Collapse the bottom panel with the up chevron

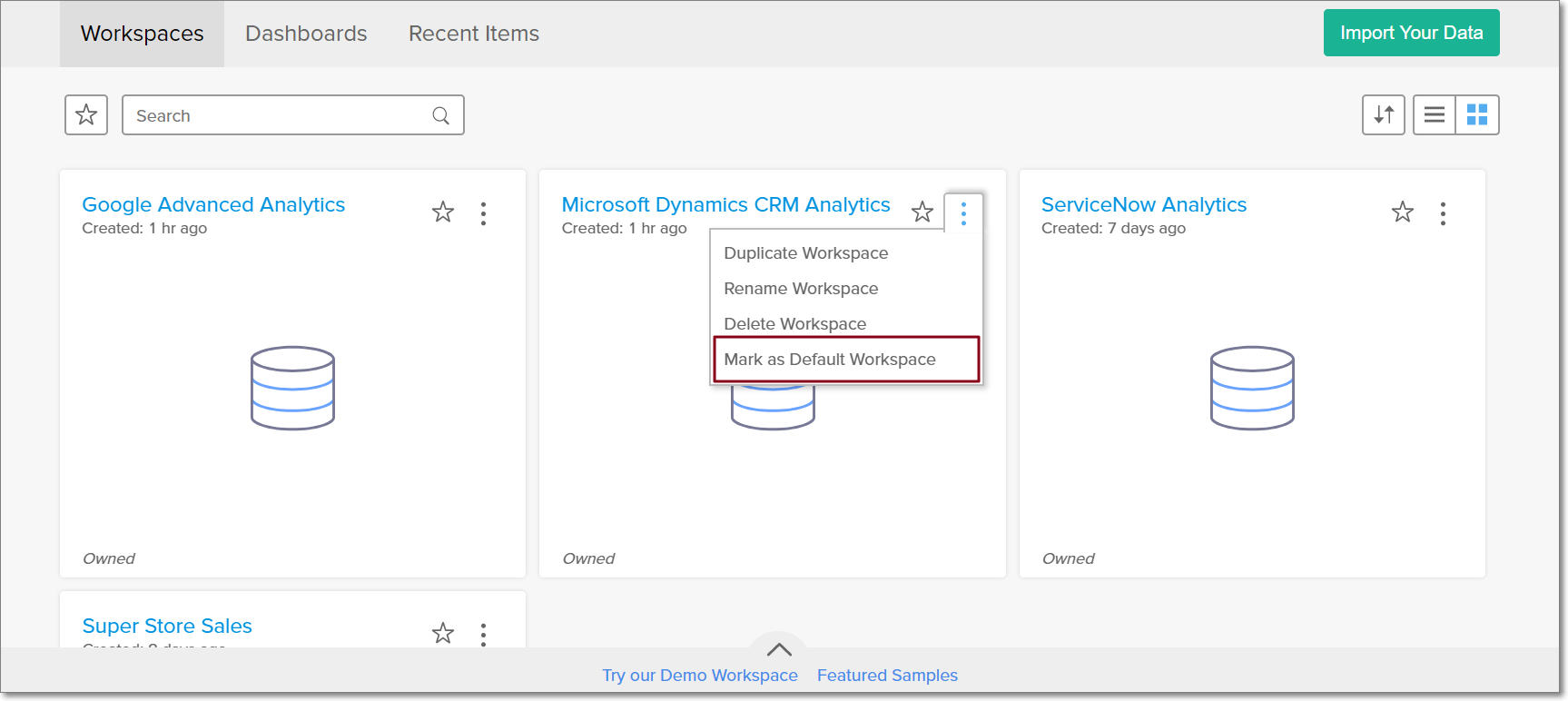[779, 649]
